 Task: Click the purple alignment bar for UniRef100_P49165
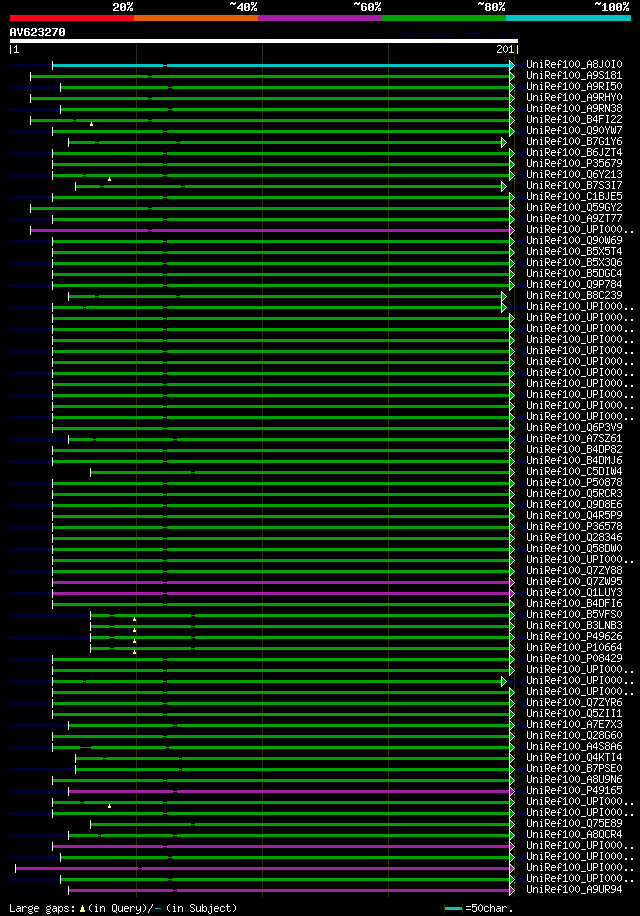(x=290, y=792)
